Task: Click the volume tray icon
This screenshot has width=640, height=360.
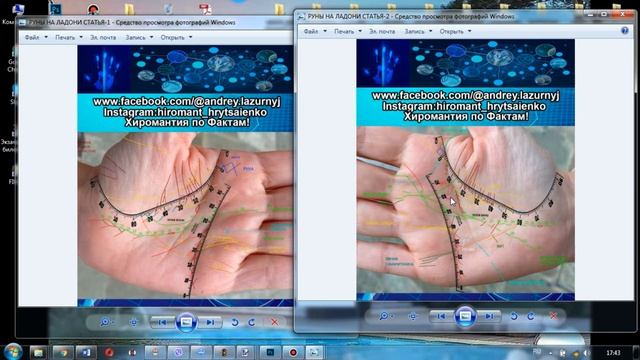Action: [587, 353]
